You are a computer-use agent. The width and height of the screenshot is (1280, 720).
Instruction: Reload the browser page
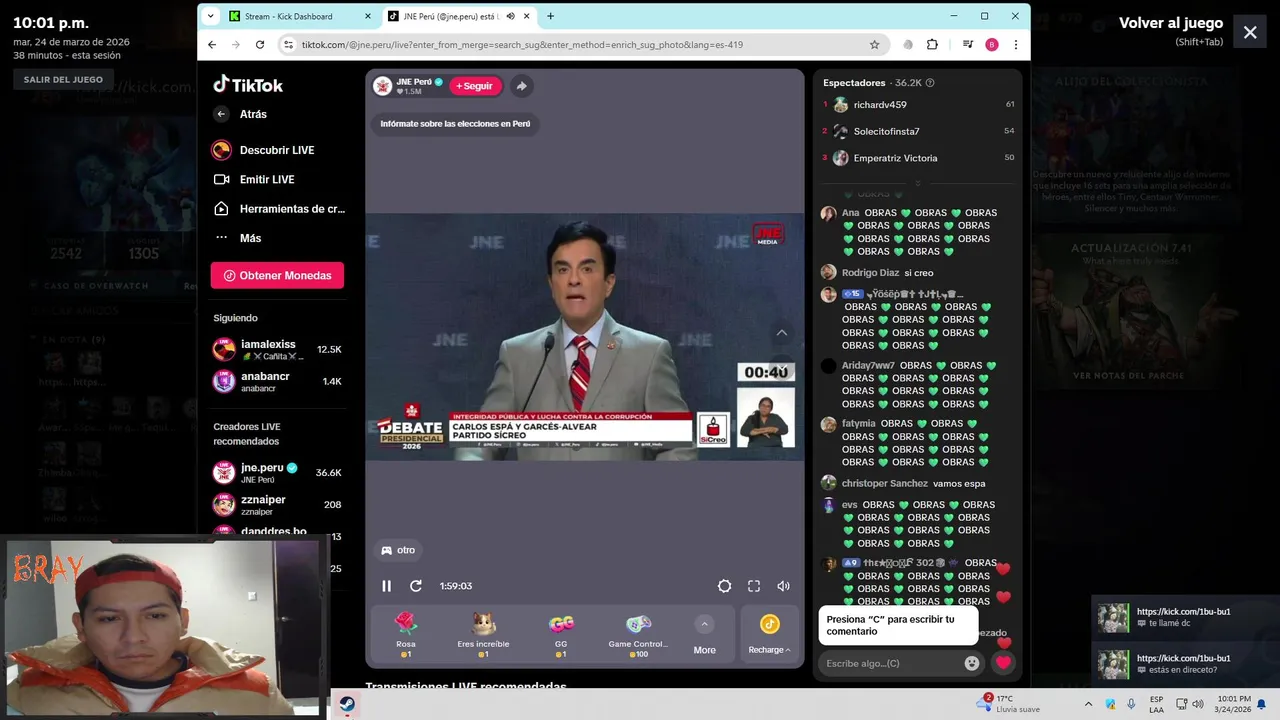pos(260,45)
